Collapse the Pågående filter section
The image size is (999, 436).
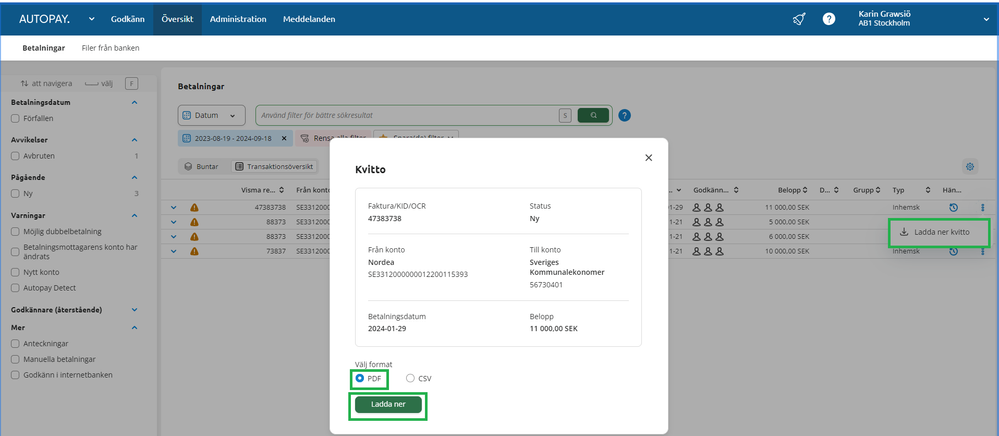coord(134,177)
